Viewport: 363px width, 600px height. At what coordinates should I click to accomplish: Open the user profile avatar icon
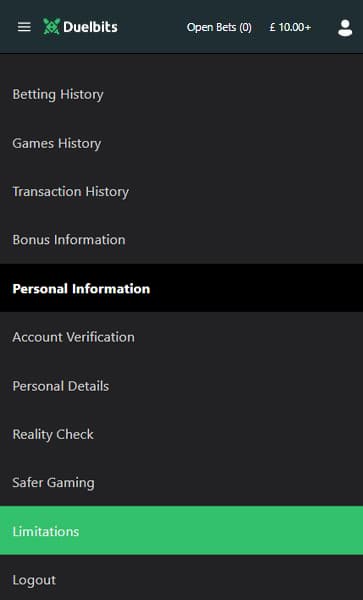click(x=345, y=28)
